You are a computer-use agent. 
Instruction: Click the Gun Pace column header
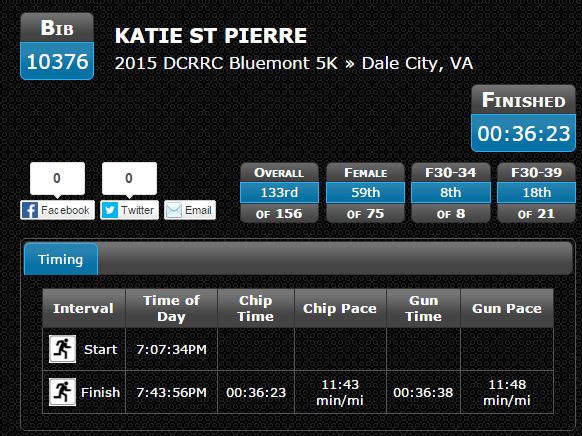pyautogui.click(x=507, y=308)
